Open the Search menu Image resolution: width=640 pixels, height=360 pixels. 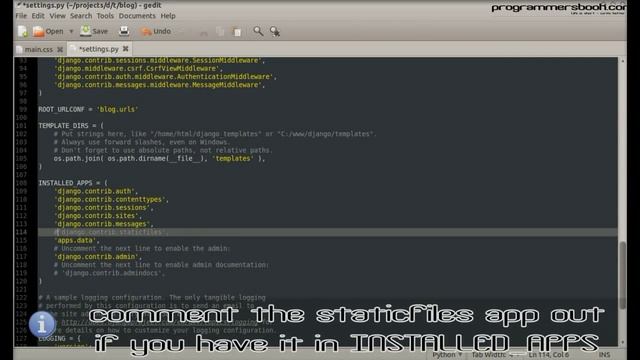tap(81, 16)
